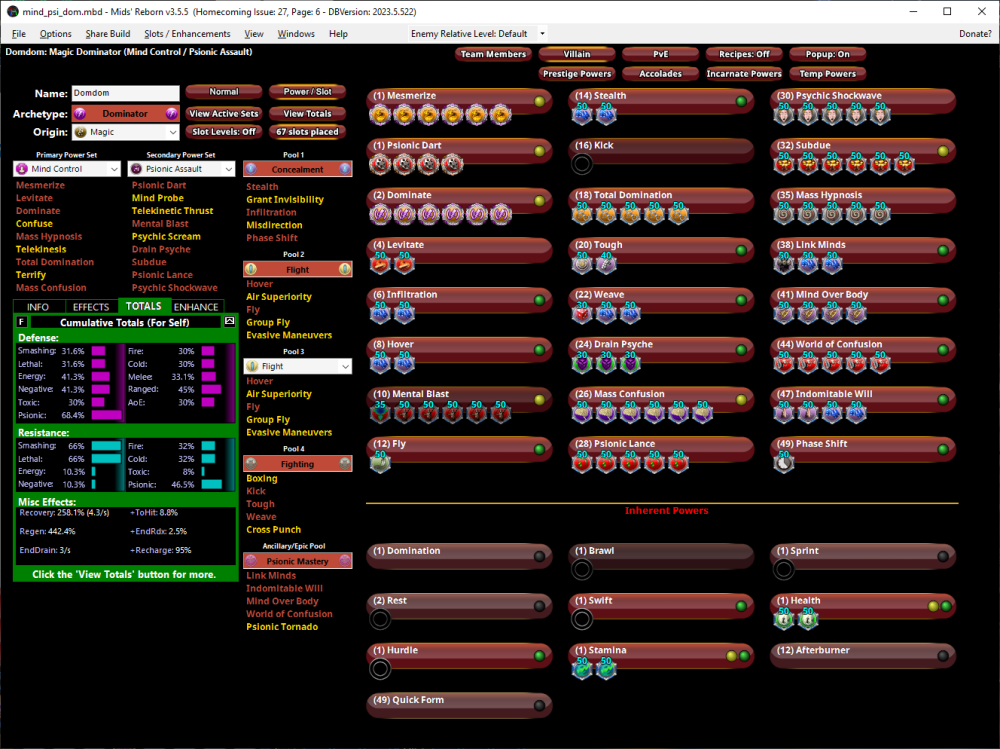Click the first slot icon under Drain Psyche
The height and width of the screenshot is (749, 1000).
582,363
